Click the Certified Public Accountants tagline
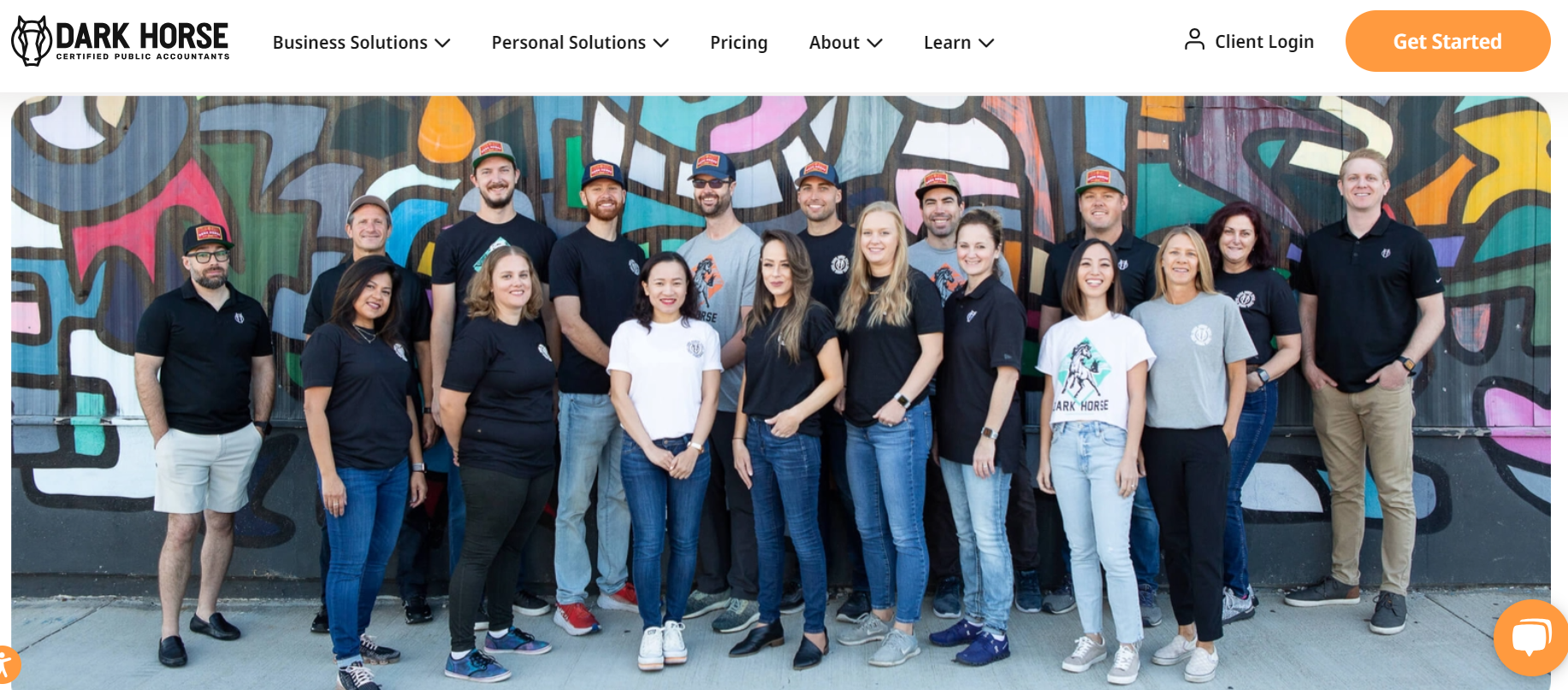Viewport: 1568px width, 690px height. [143, 56]
